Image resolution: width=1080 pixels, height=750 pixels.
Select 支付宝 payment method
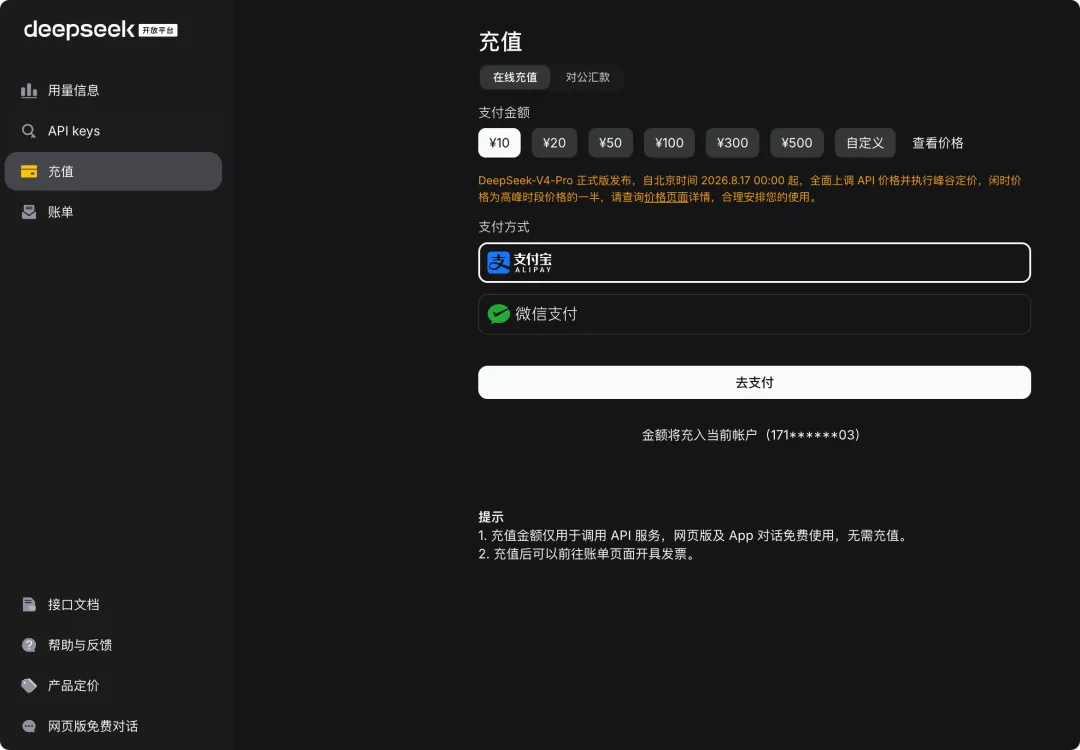point(754,262)
